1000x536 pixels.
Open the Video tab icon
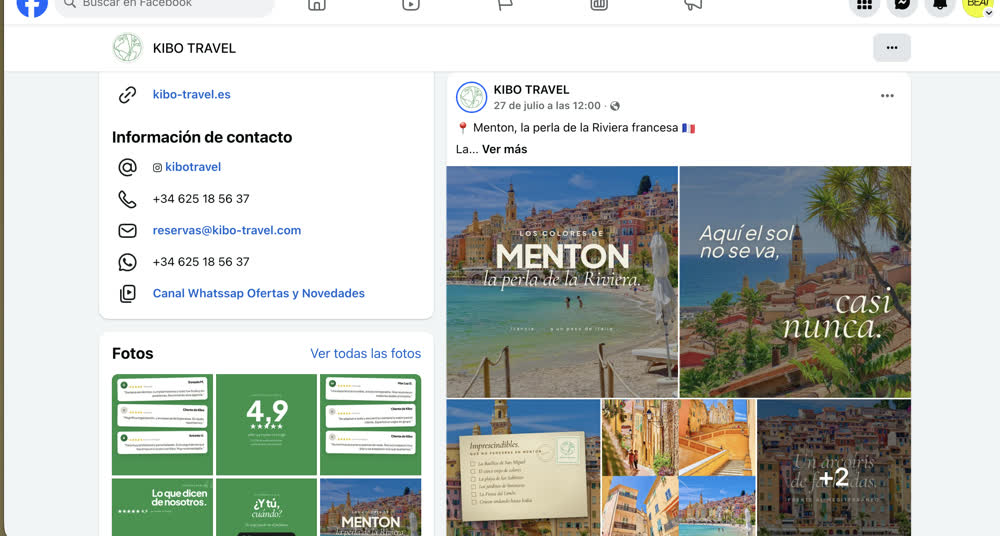[x=411, y=5]
